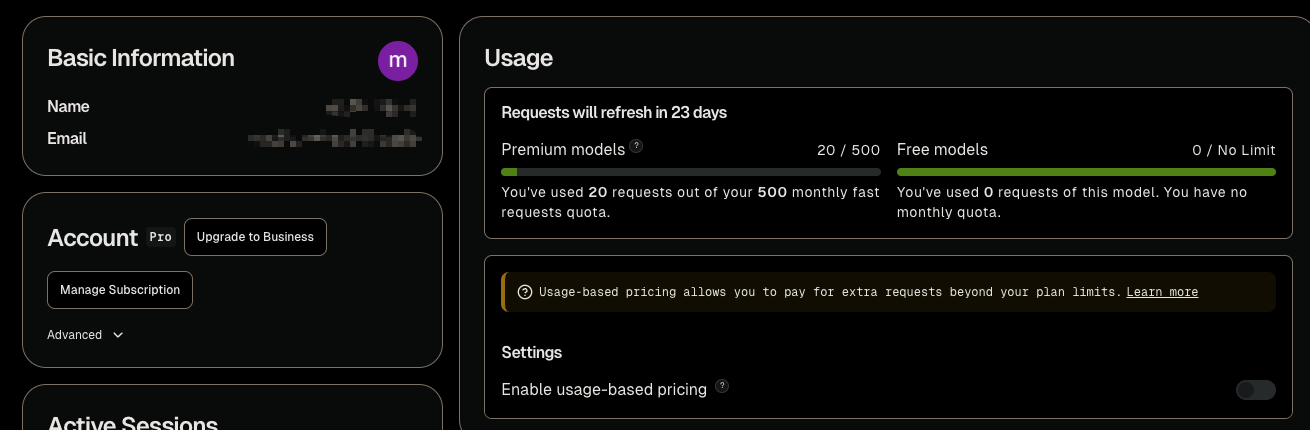Image resolution: width=1310 pixels, height=430 pixels.
Task: Click the Premium models usage progress bar
Action: point(691,172)
